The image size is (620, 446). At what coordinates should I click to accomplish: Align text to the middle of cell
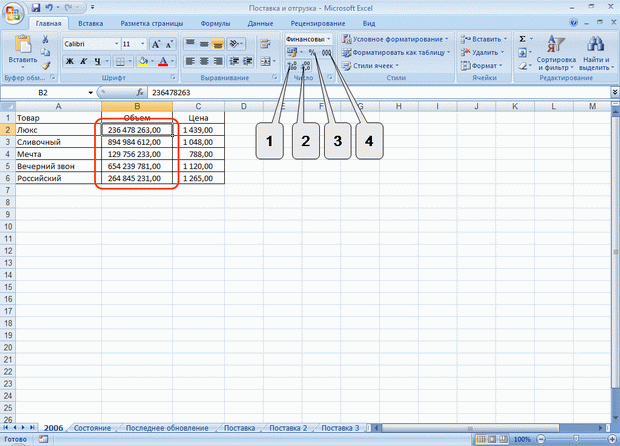[204, 43]
